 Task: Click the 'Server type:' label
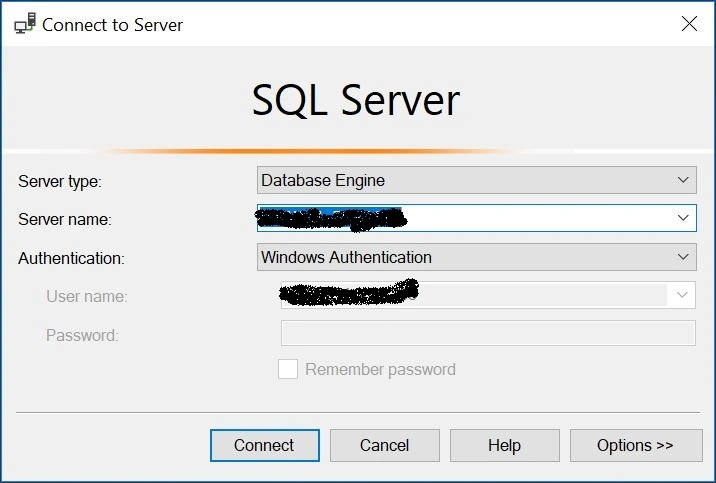60,182
